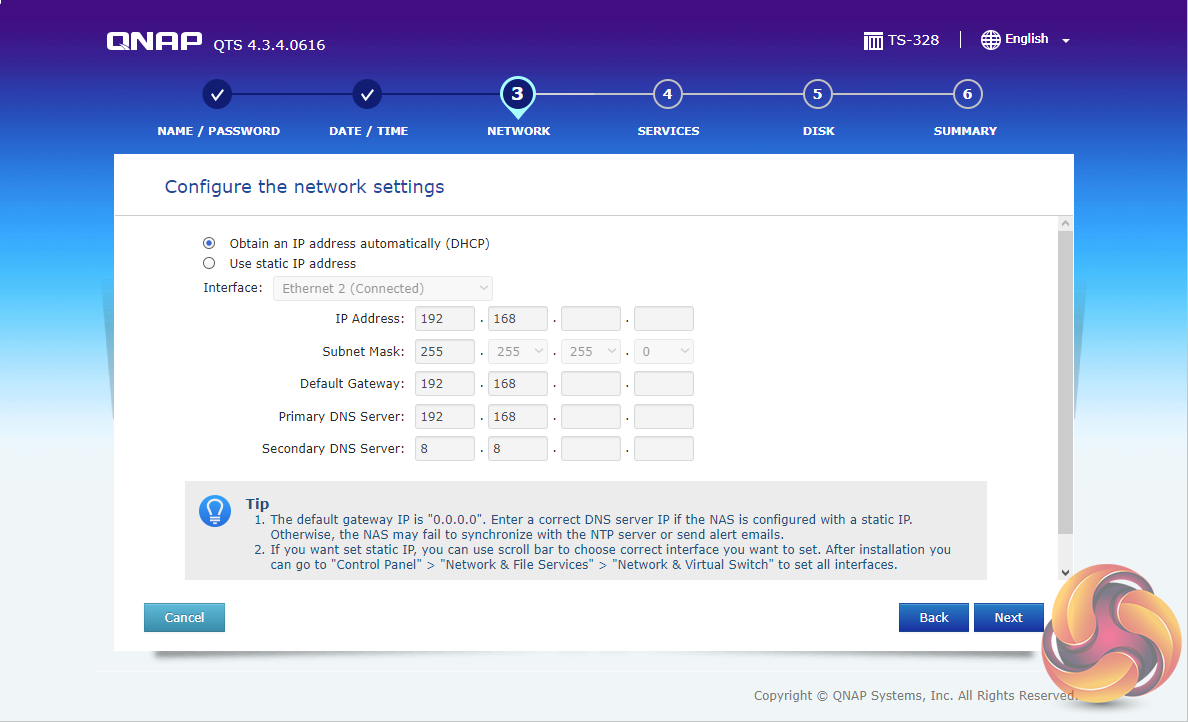Click Secondary DNS Server first octet field
Screen dimensions: 1188x722
[x=445, y=449]
